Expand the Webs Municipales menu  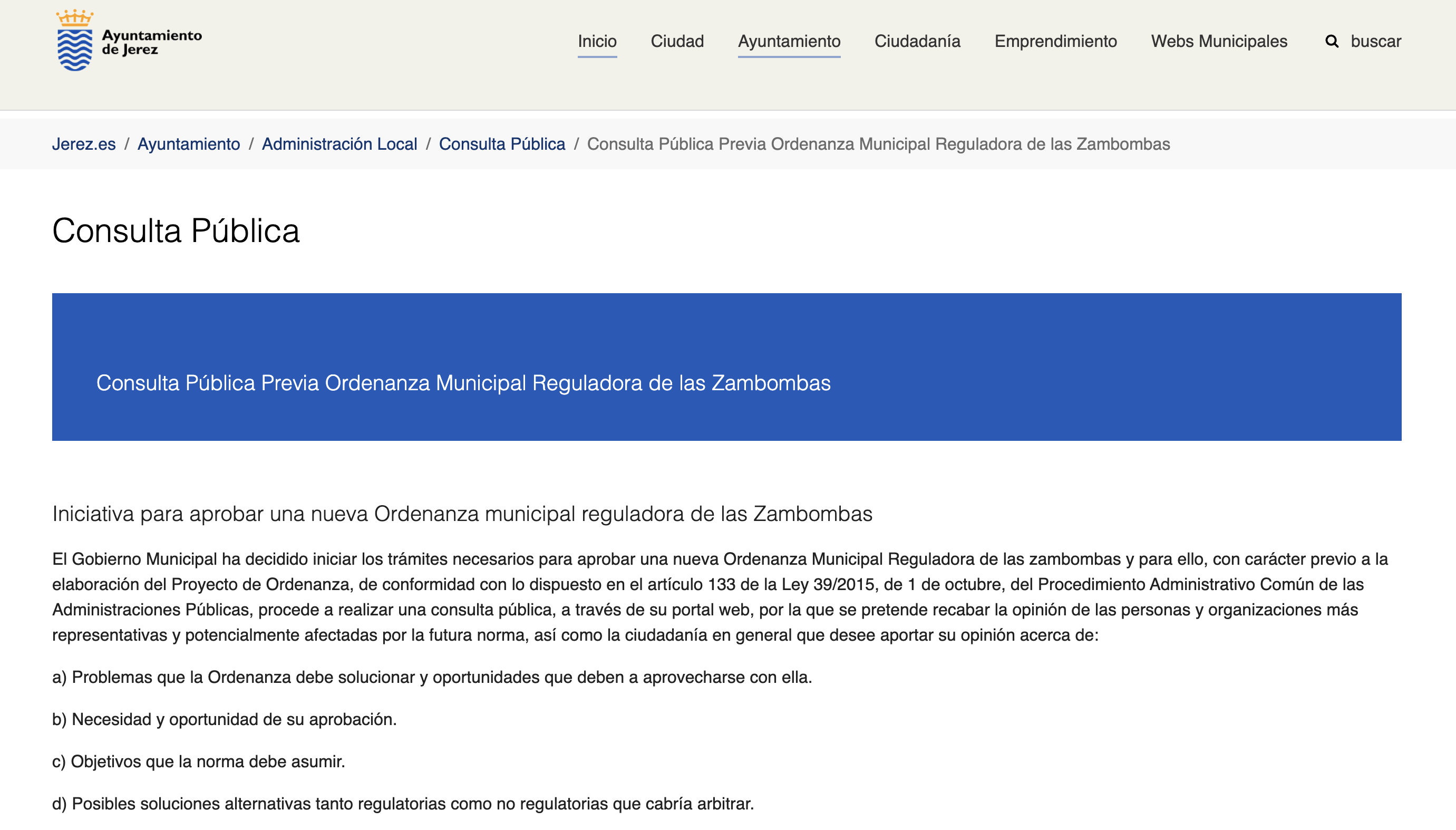pyautogui.click(x=1218, y=42)
